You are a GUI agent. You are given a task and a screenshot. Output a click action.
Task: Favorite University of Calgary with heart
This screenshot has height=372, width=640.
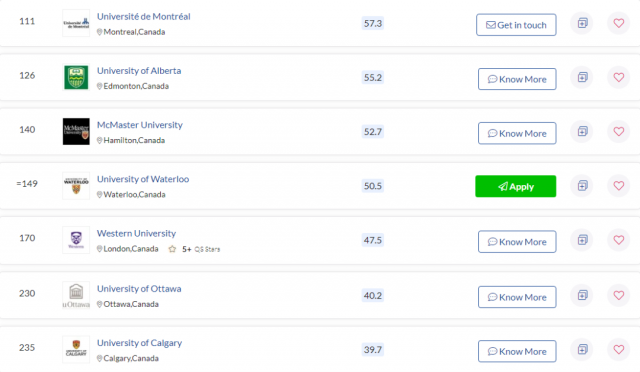pos(618,350)
